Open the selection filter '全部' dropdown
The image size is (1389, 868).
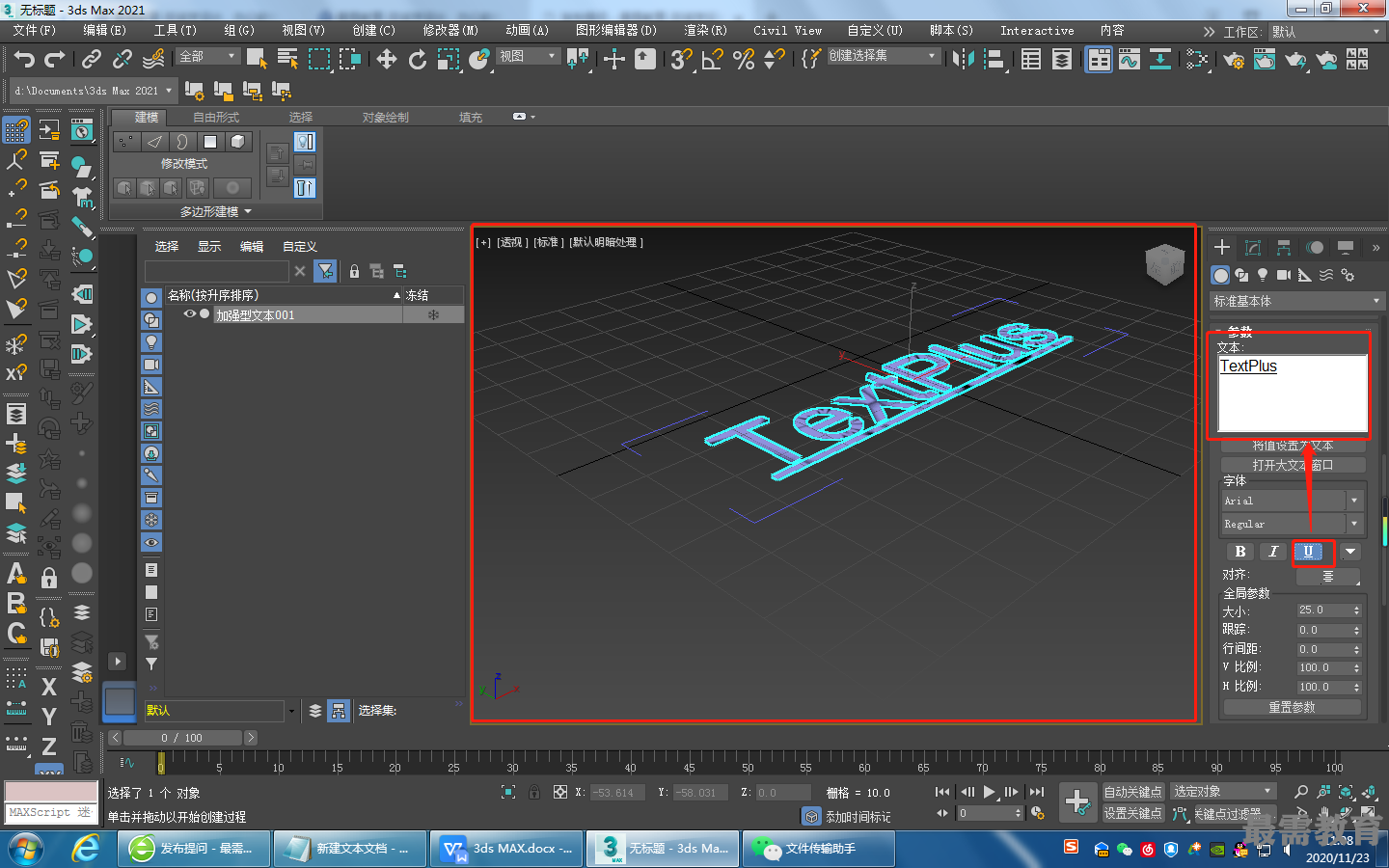click(x=207, y=57)
